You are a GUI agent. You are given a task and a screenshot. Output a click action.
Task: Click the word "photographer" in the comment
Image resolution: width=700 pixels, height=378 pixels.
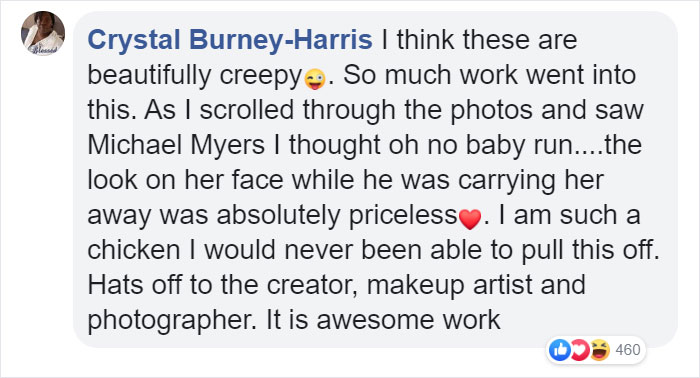click(x=171, y=320)
